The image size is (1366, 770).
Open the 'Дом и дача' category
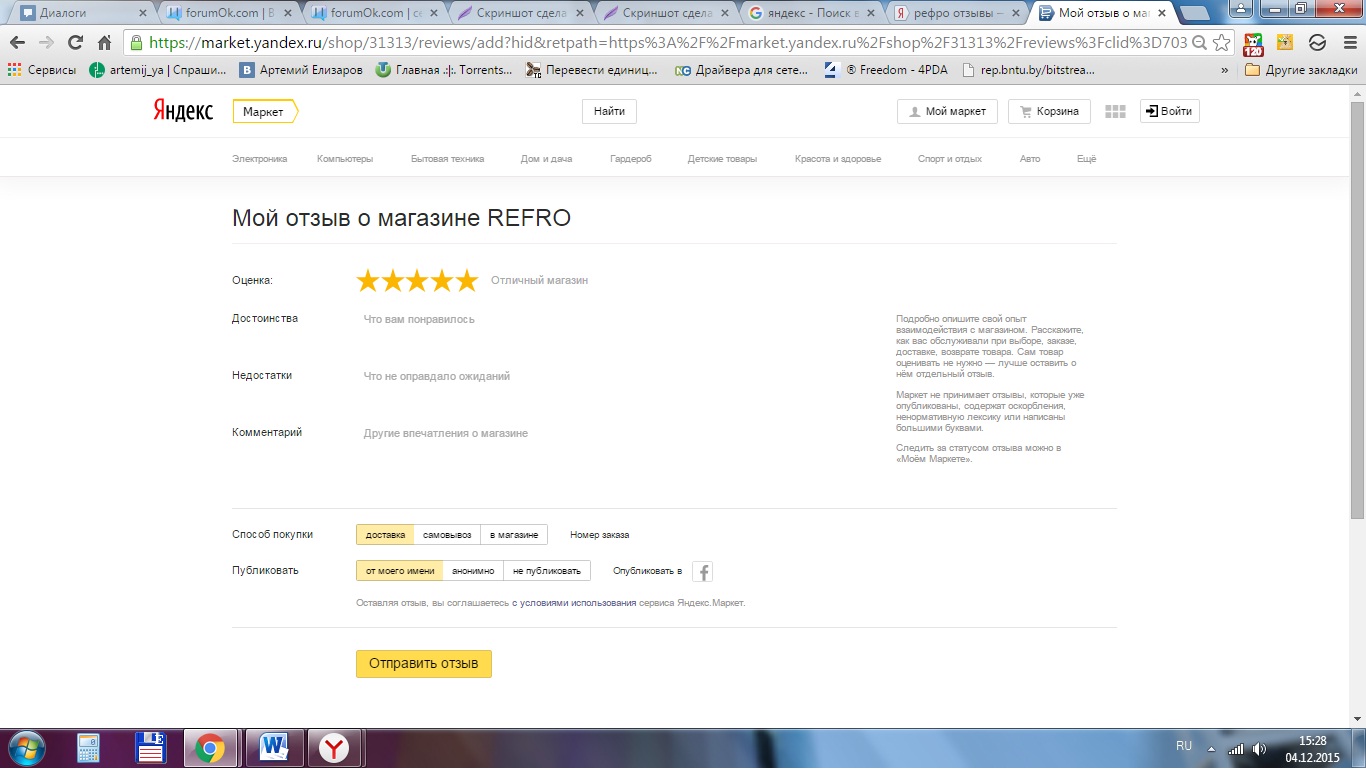click(547, 159)
